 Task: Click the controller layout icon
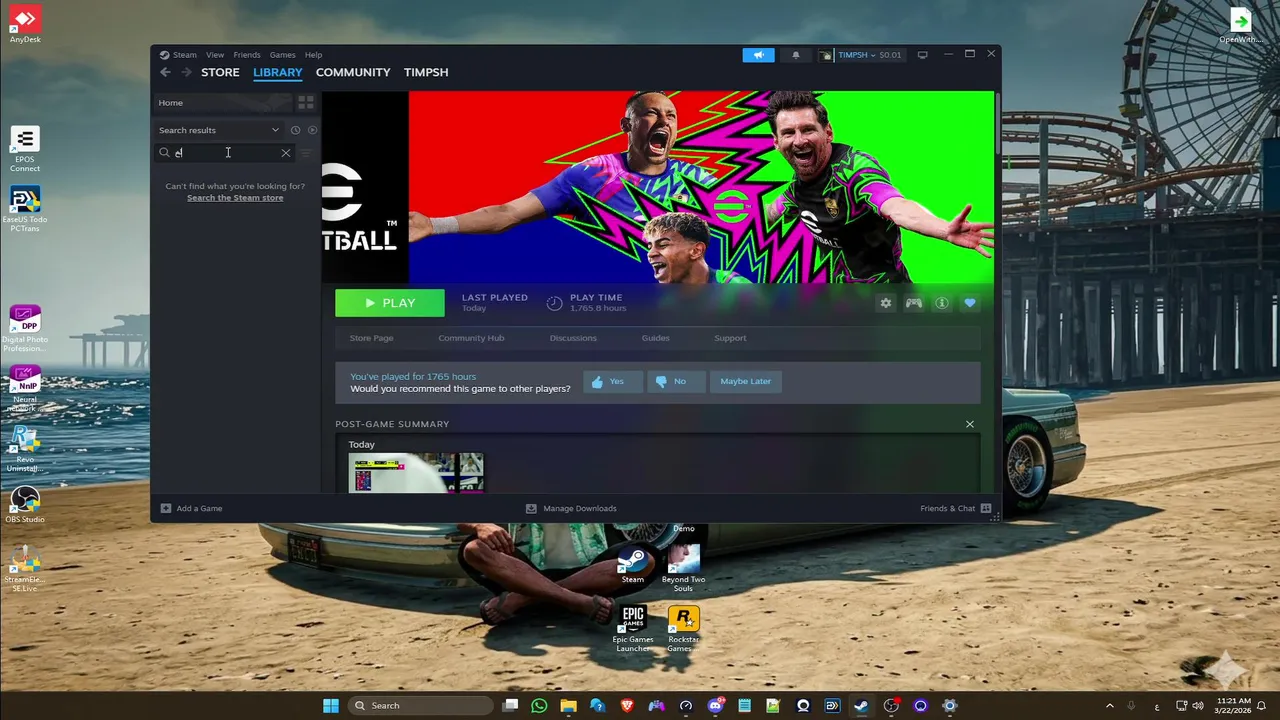pos(913,303)
